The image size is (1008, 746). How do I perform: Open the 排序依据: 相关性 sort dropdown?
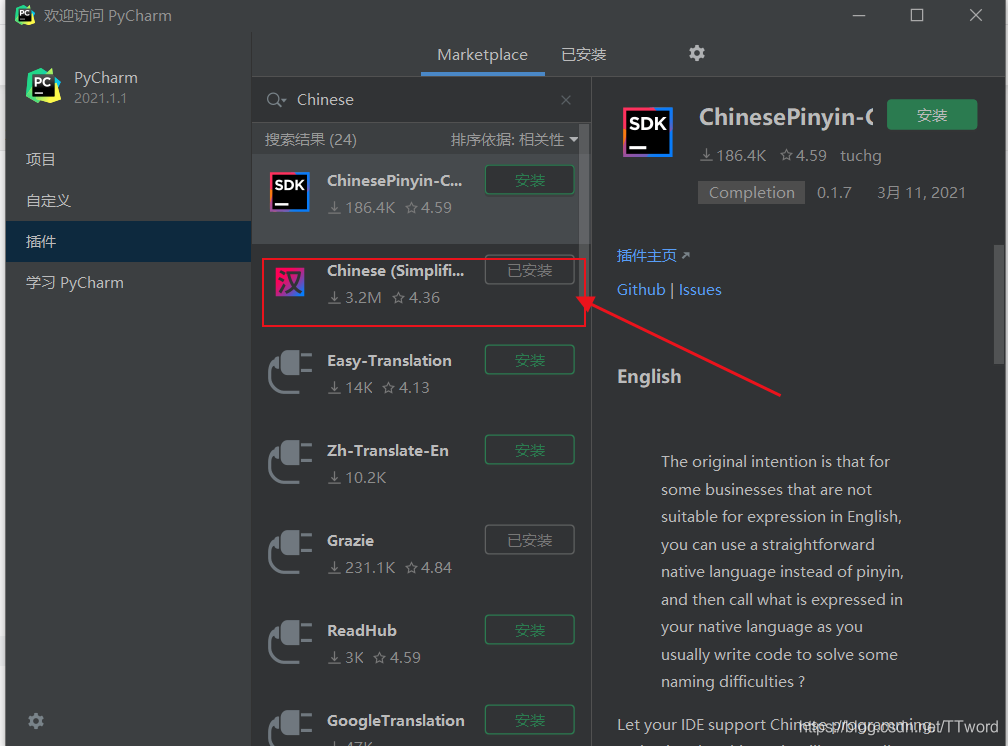coord(514,140)
